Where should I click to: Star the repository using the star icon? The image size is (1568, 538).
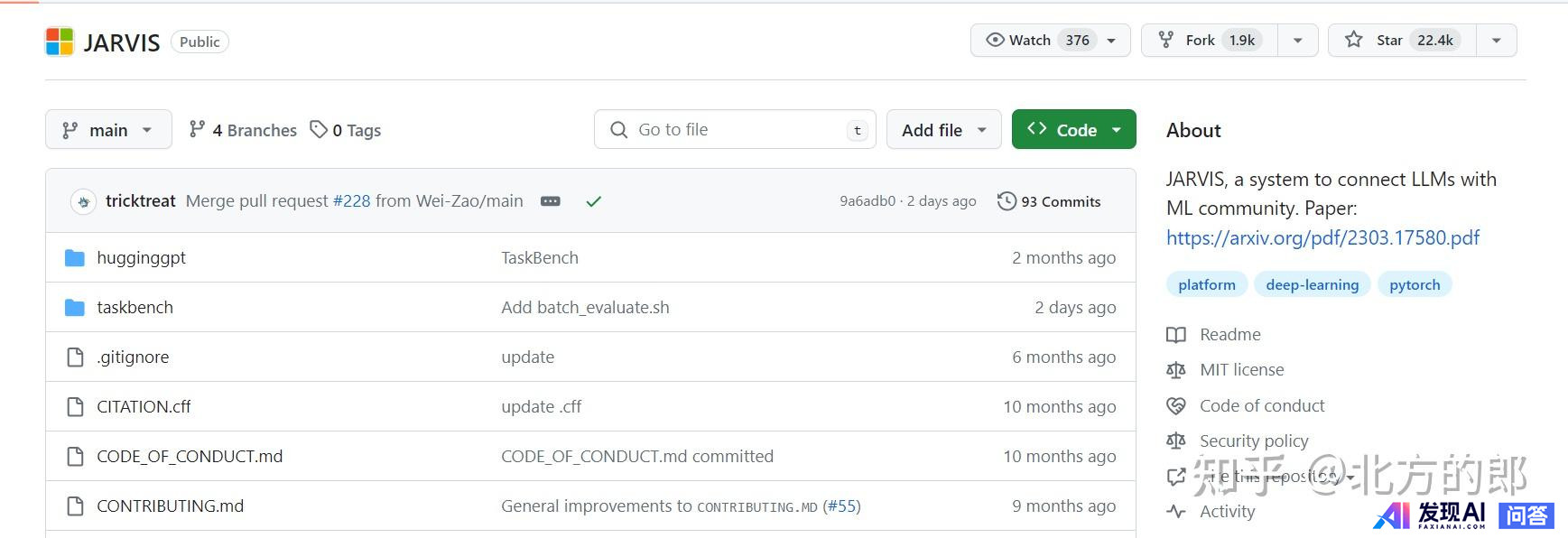[1353, 40]
